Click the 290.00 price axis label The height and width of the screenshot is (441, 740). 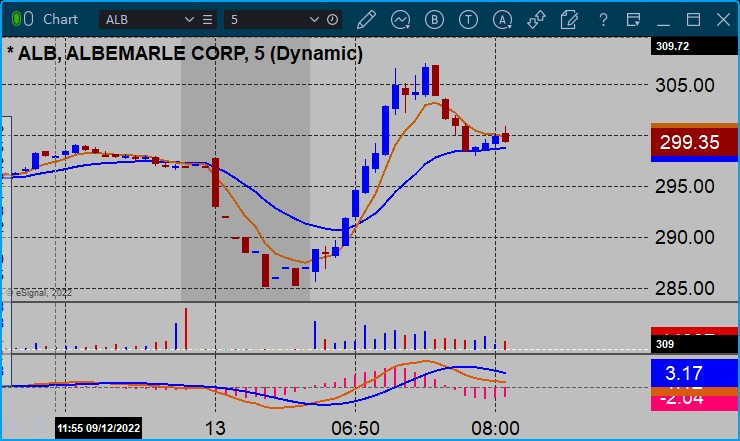click(685, 237)
